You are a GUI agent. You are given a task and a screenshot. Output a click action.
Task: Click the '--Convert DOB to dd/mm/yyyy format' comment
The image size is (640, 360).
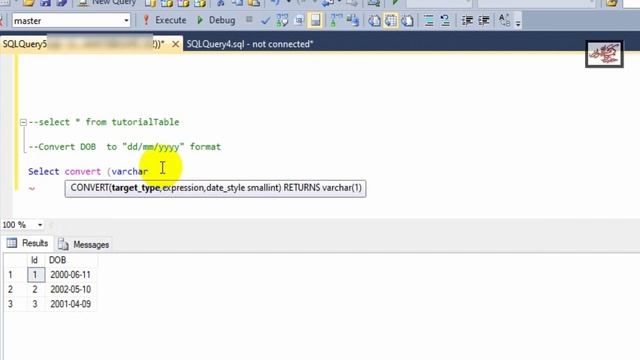(x=124, y=147)
